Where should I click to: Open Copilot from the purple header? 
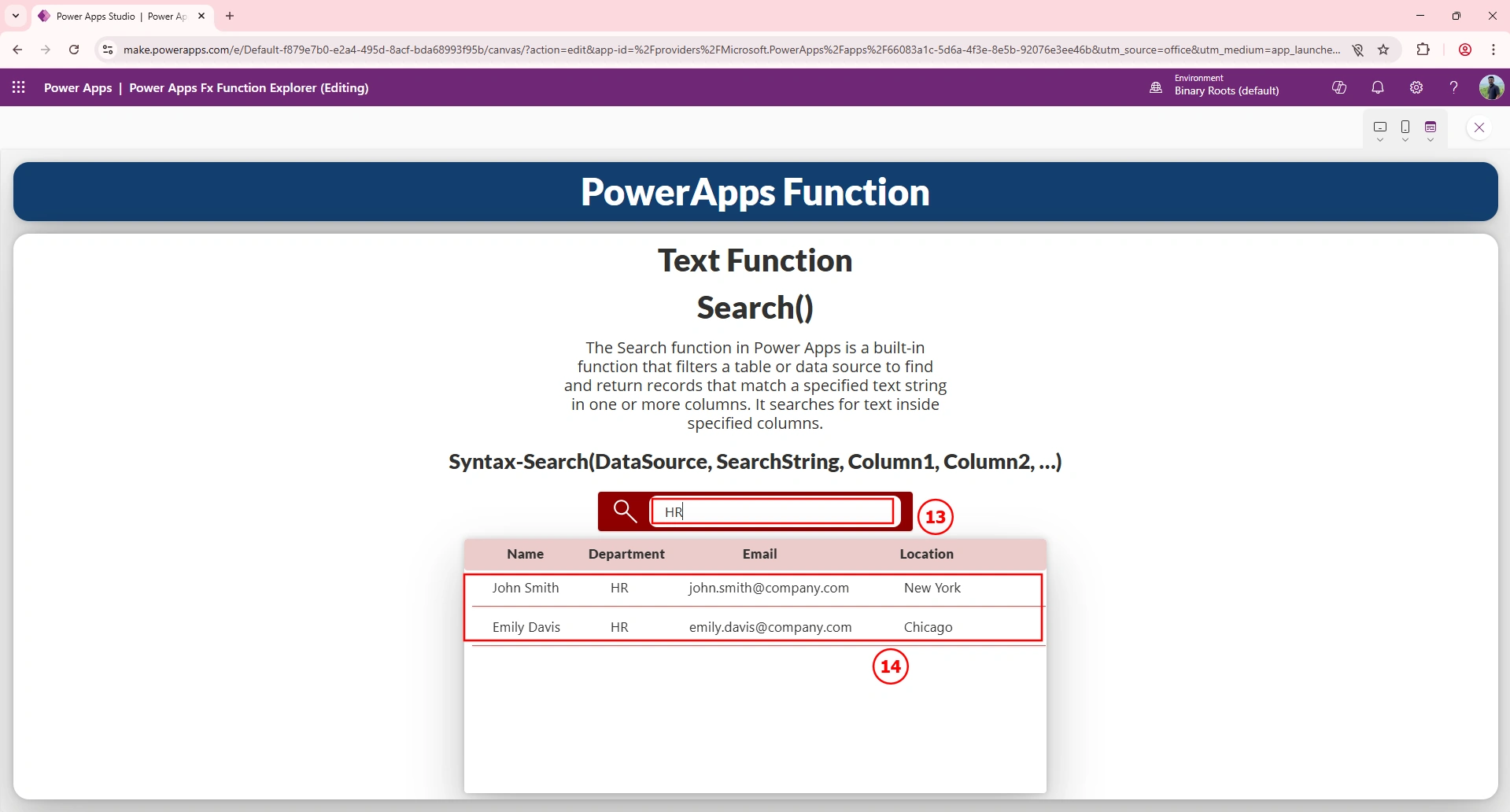click(x=1339, y=87)
